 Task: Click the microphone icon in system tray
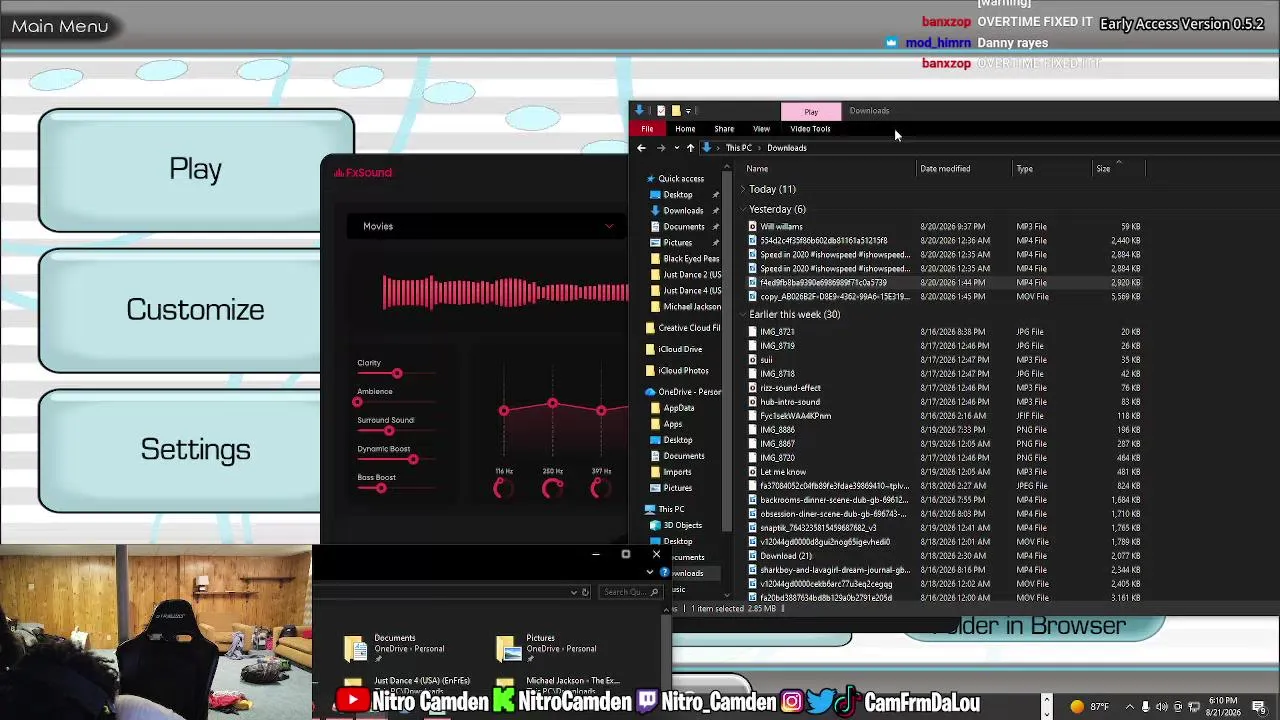(1145, 707)
